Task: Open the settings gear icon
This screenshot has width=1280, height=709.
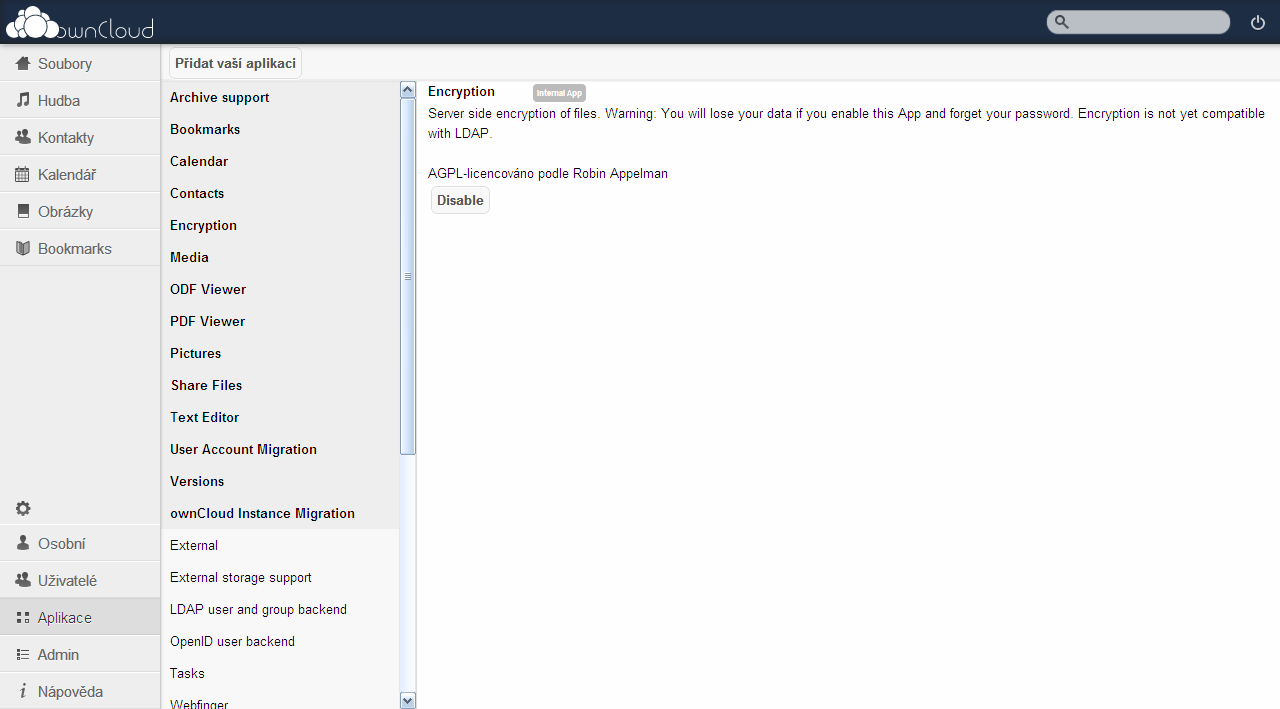Action: point(23,508)
